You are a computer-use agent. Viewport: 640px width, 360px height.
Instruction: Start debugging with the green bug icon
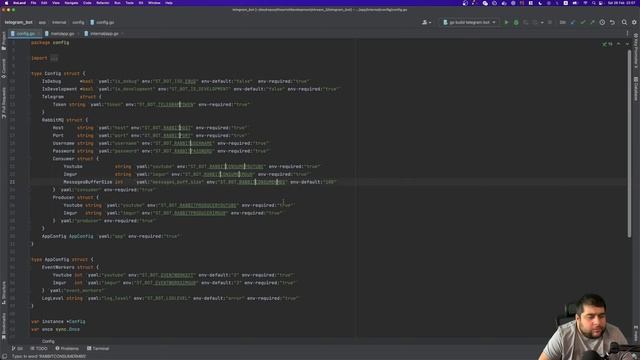[x=516, y=22]
